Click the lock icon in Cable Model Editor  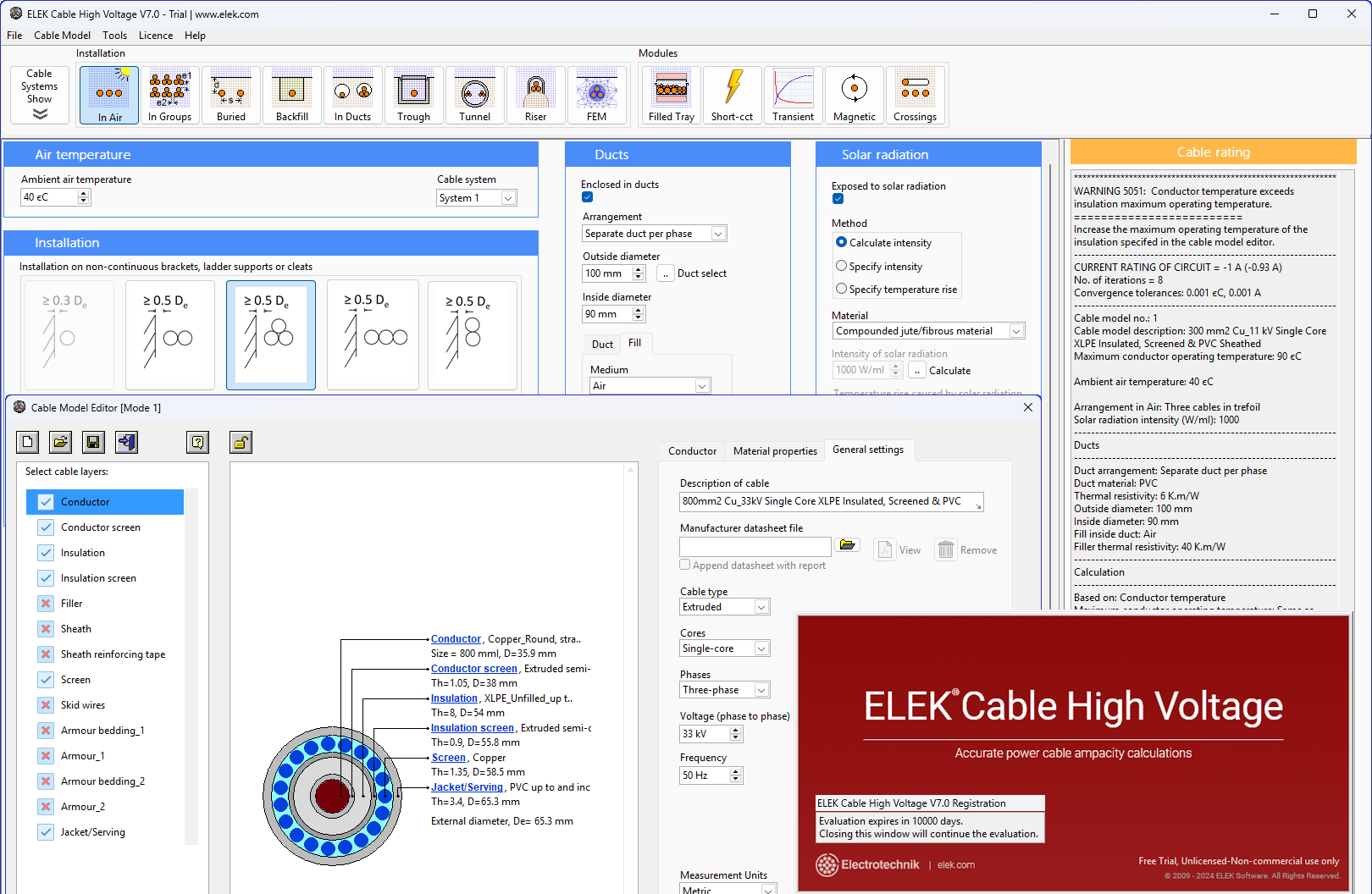[241, 442]
